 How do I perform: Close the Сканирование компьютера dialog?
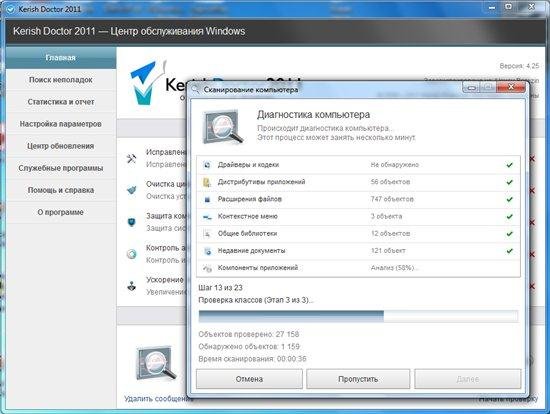[x=511, y=87]
